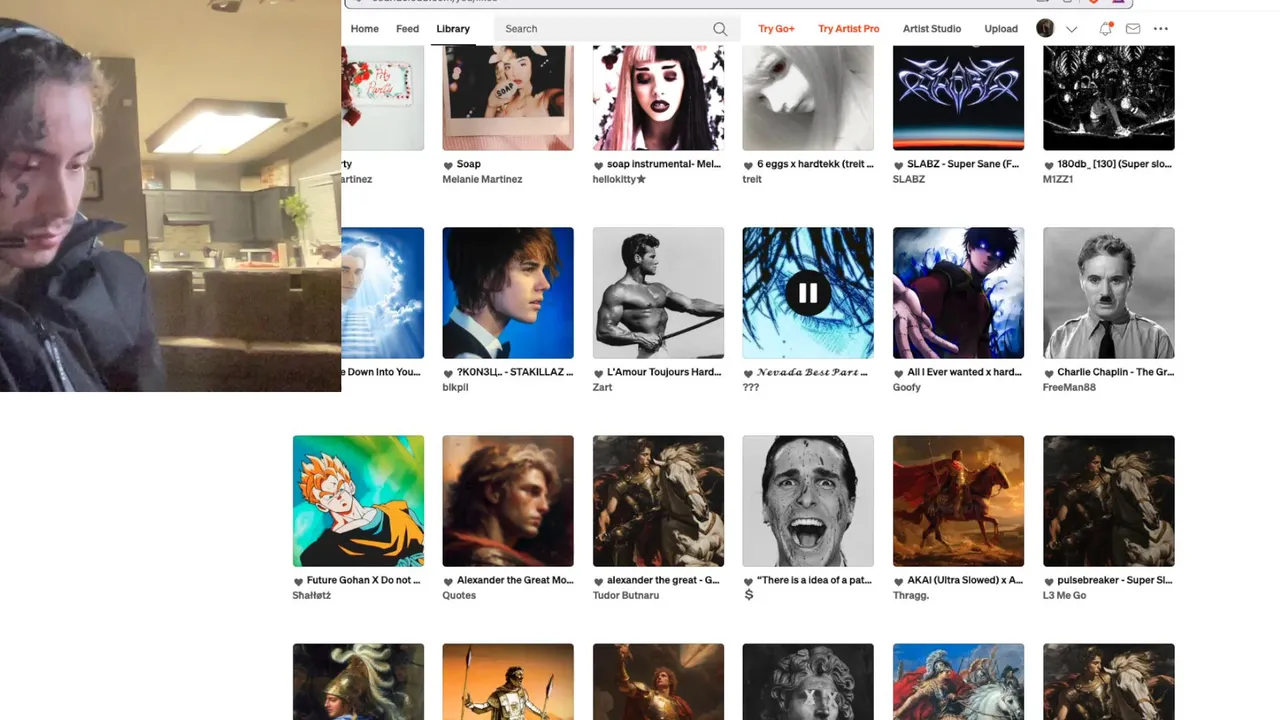Click the user profile avatar
Viewport: 1280px width, 720px height.
[x=1045, y=28]
